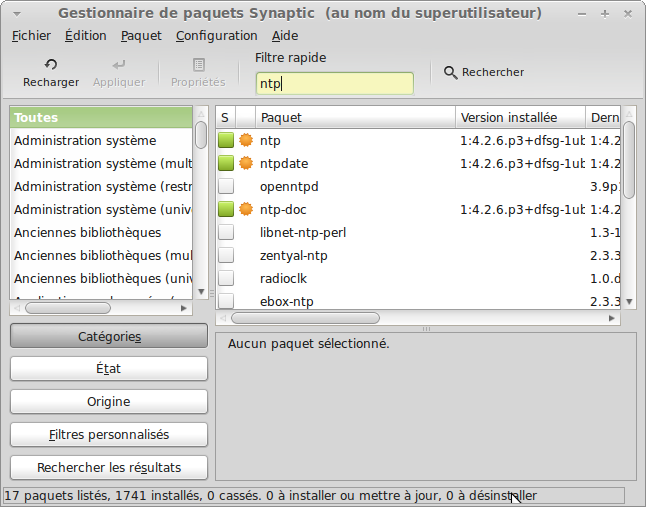Select the ntp-doc package name
The image size is (646, 507).
coord(283,210)
